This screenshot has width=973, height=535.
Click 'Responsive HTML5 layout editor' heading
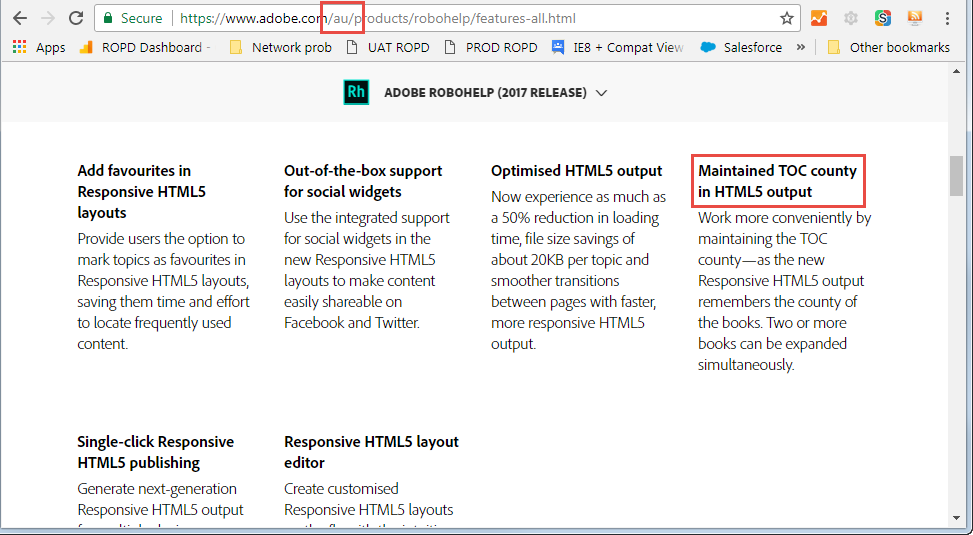pos(372,452)
